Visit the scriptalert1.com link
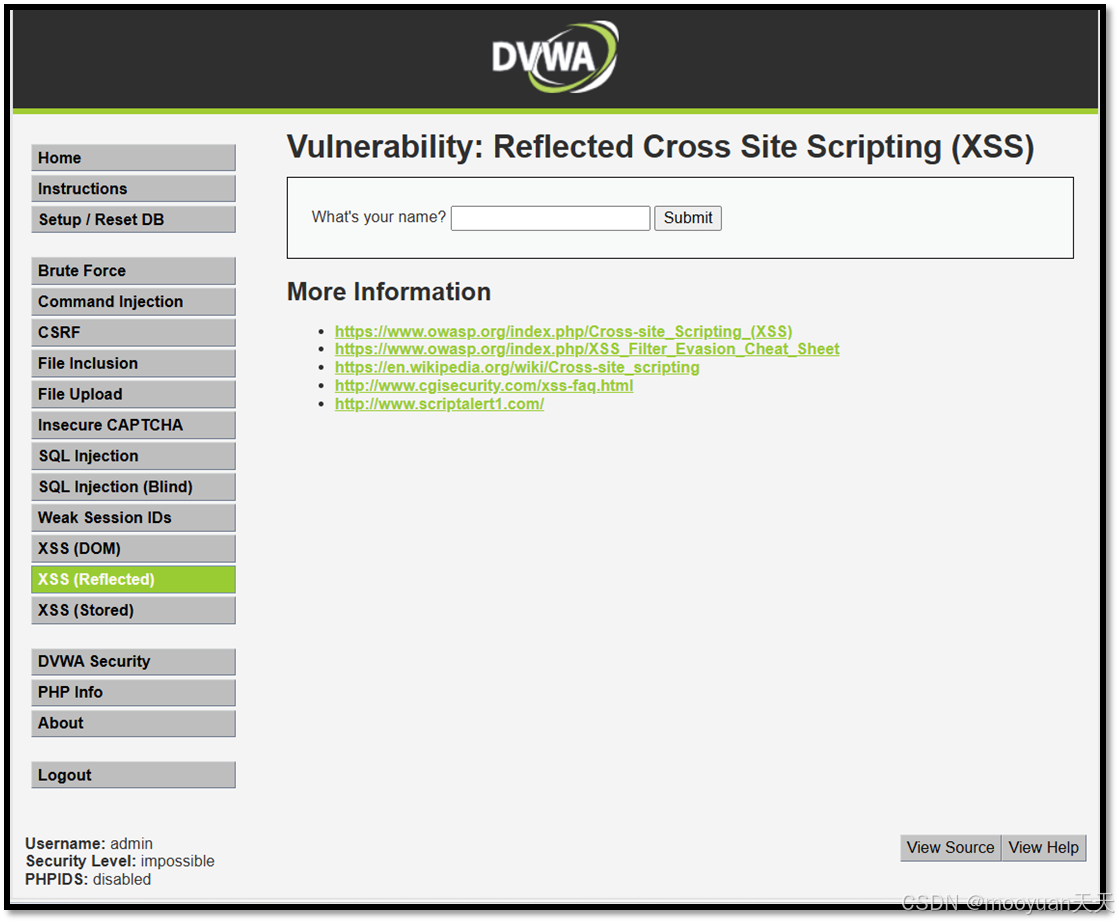 pos(439,403)
